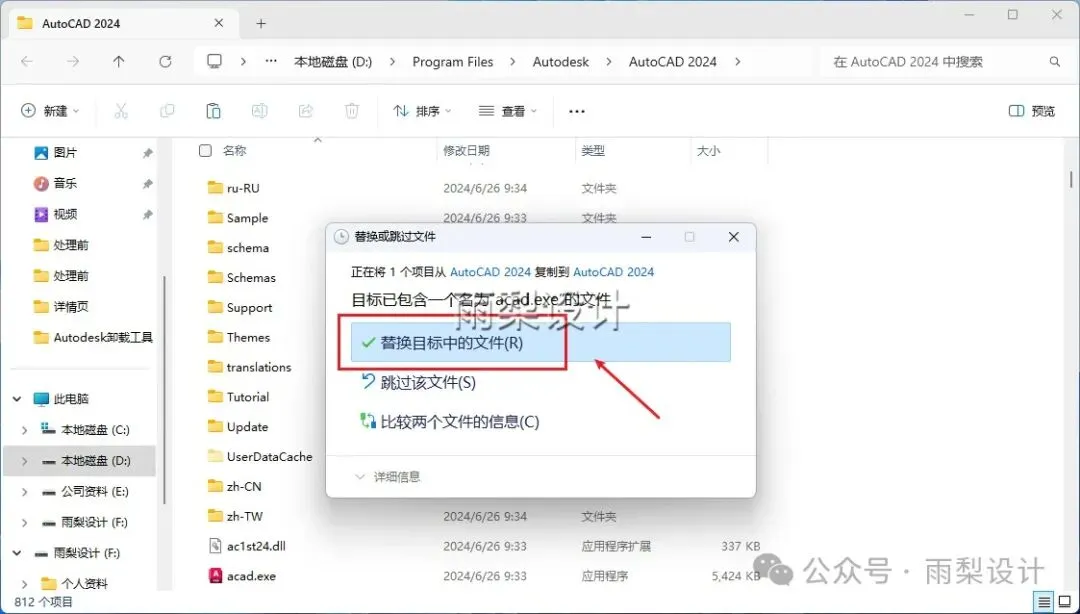Choose 替换目标中的文件(R)
This screenshot has width=1080, height=614.
(x=541, y=342)
